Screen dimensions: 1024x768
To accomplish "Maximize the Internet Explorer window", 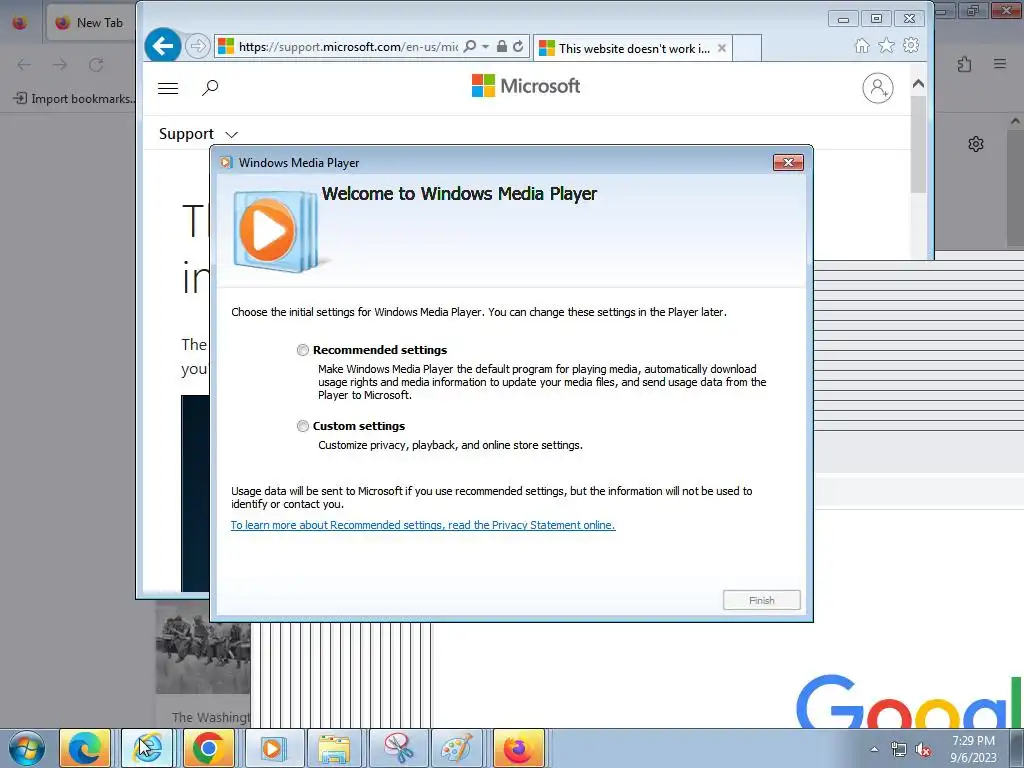I will [x=876, y=19].
